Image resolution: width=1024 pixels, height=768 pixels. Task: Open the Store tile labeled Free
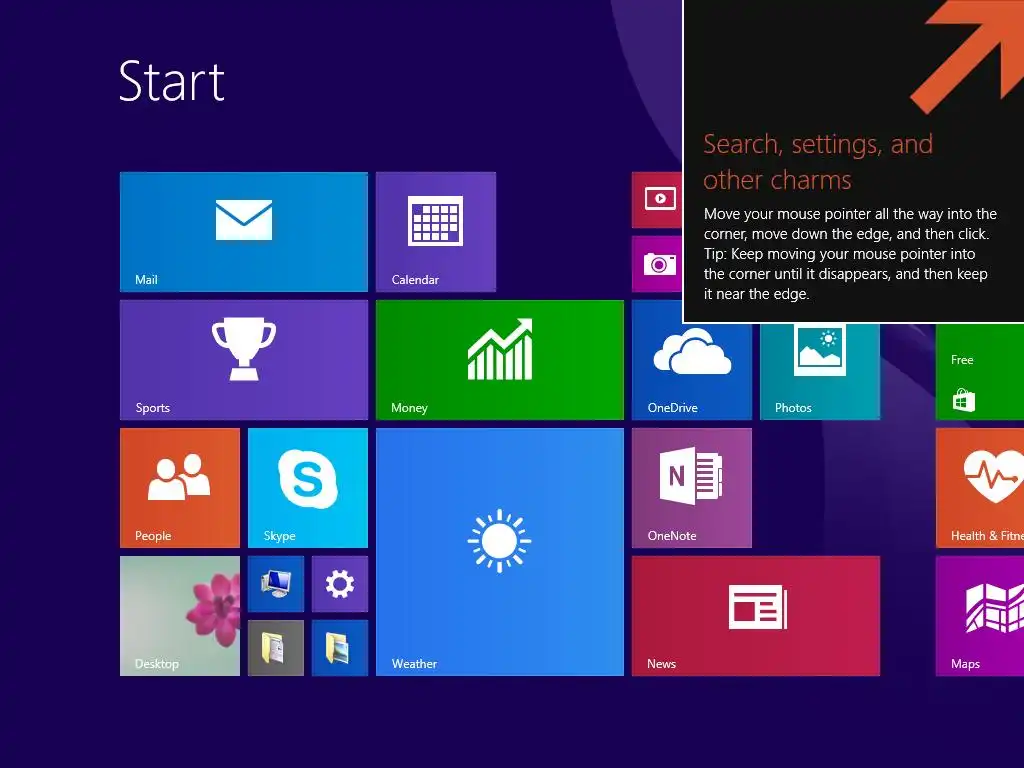[980, 372]
